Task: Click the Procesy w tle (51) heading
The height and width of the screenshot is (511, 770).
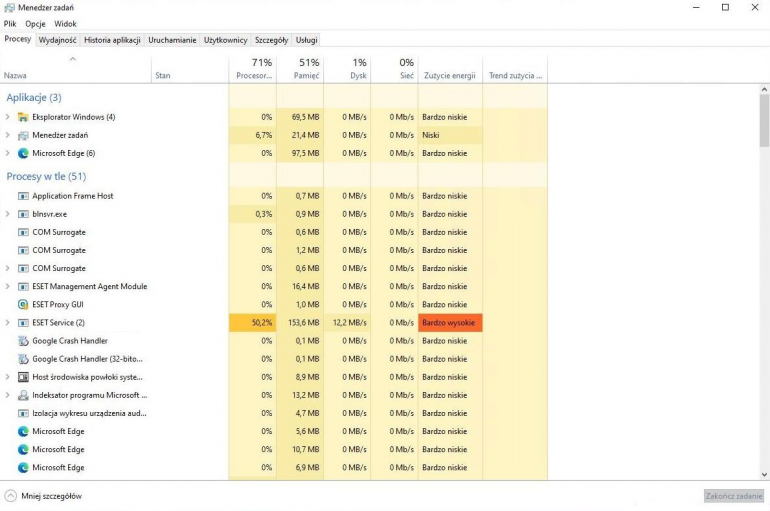Action: [x=46, y=177]
